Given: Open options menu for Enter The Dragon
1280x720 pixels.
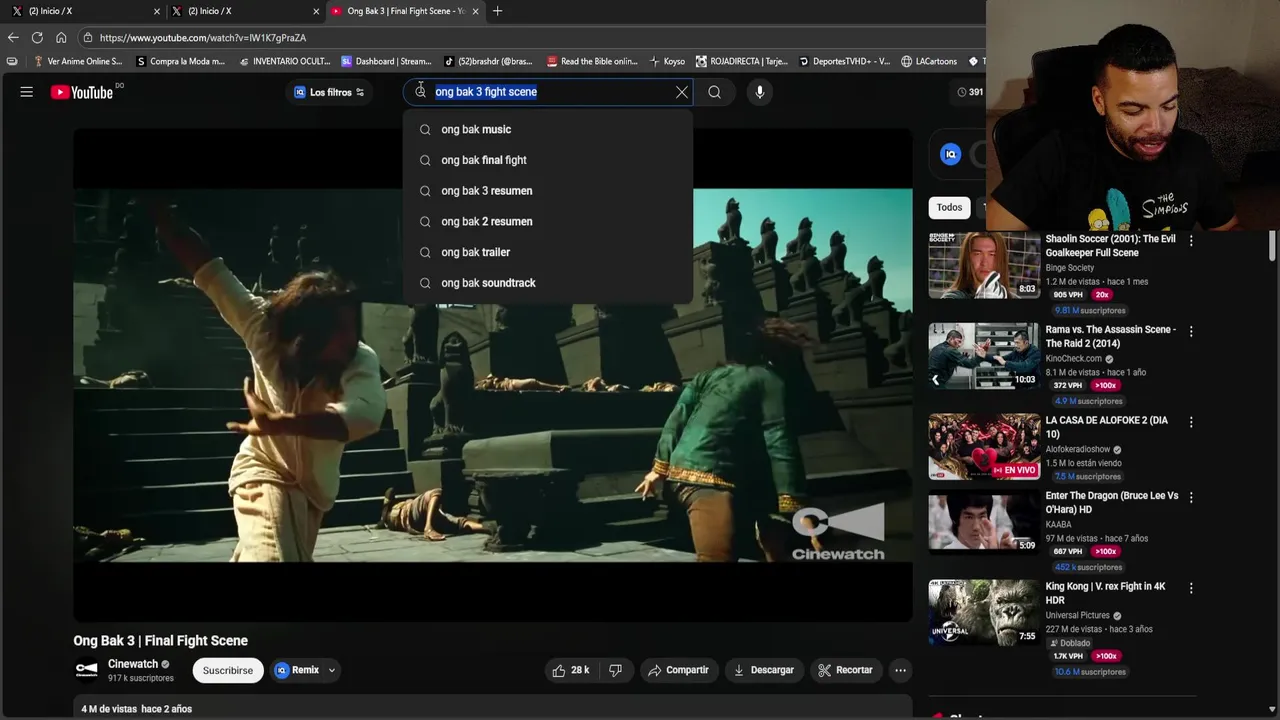Looking at the screenshot, I should pyautogui.click(x=1191, y=497).
